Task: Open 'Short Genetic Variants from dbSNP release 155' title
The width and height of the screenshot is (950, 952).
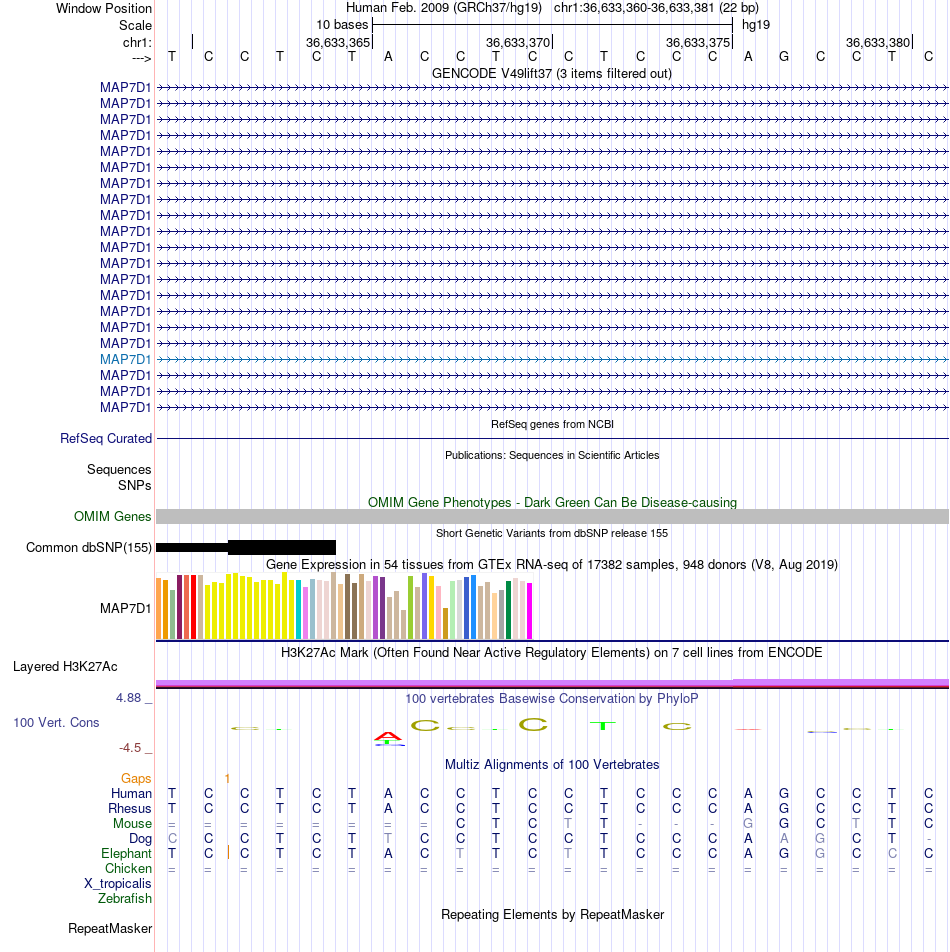Action: pos(552,533)
